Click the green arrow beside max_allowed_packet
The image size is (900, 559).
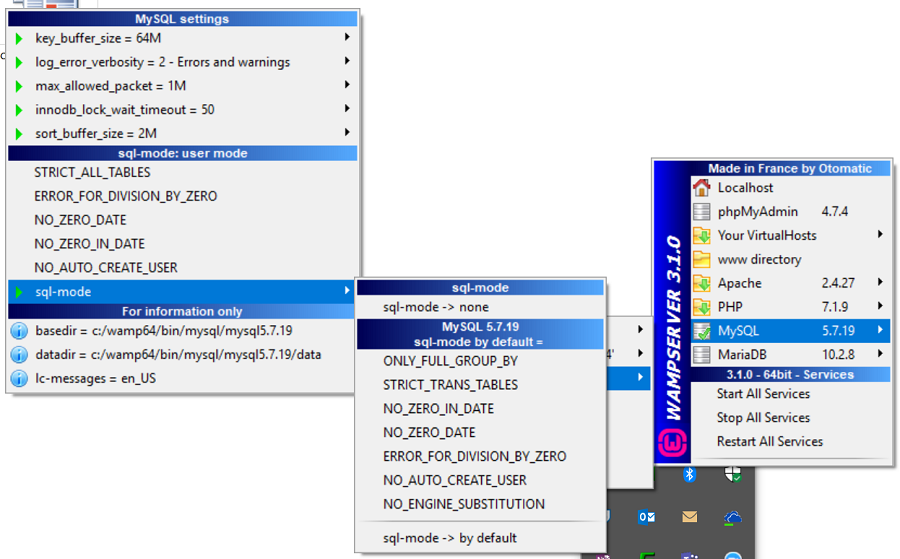(x=19, y=86)
